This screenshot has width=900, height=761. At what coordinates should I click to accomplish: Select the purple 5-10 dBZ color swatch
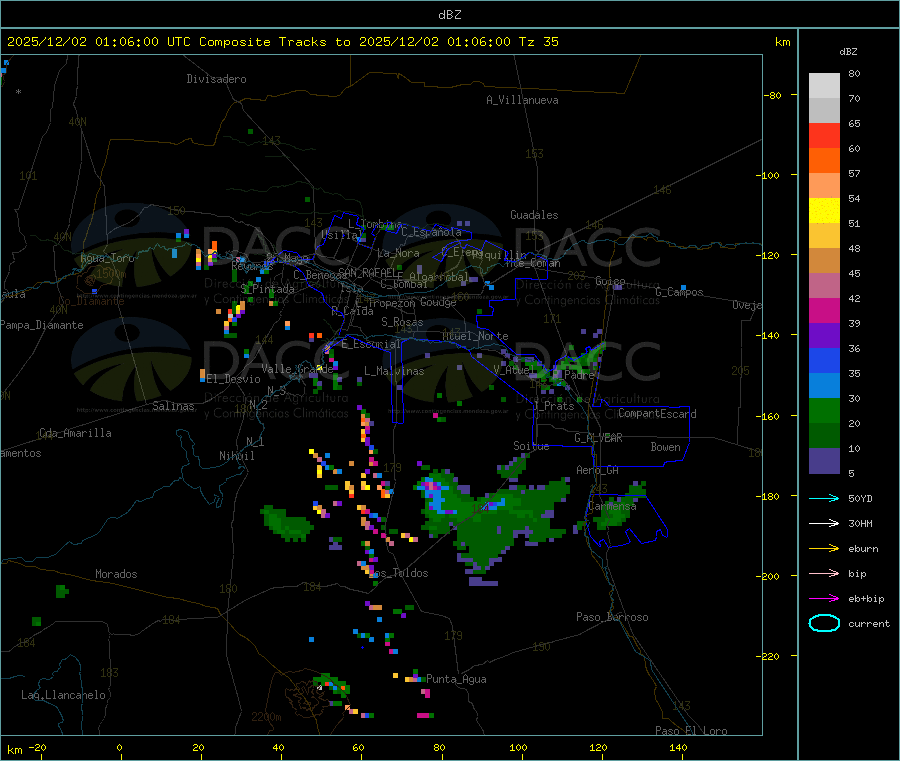[x=824, y=461]
